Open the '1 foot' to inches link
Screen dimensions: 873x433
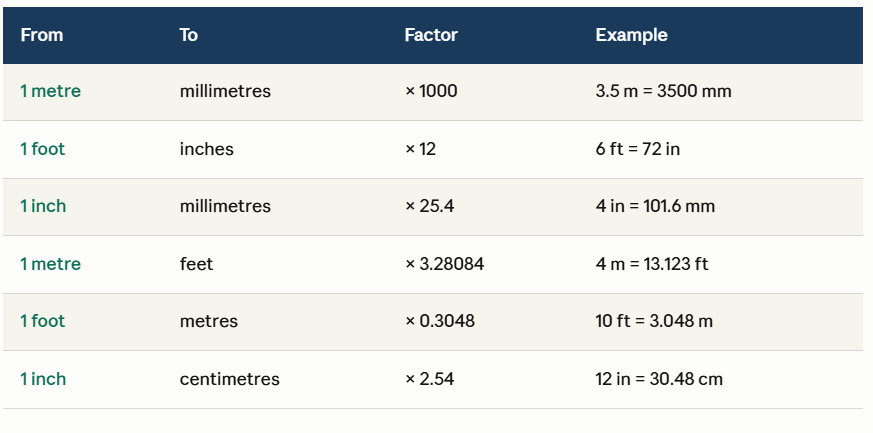point(43,149)
